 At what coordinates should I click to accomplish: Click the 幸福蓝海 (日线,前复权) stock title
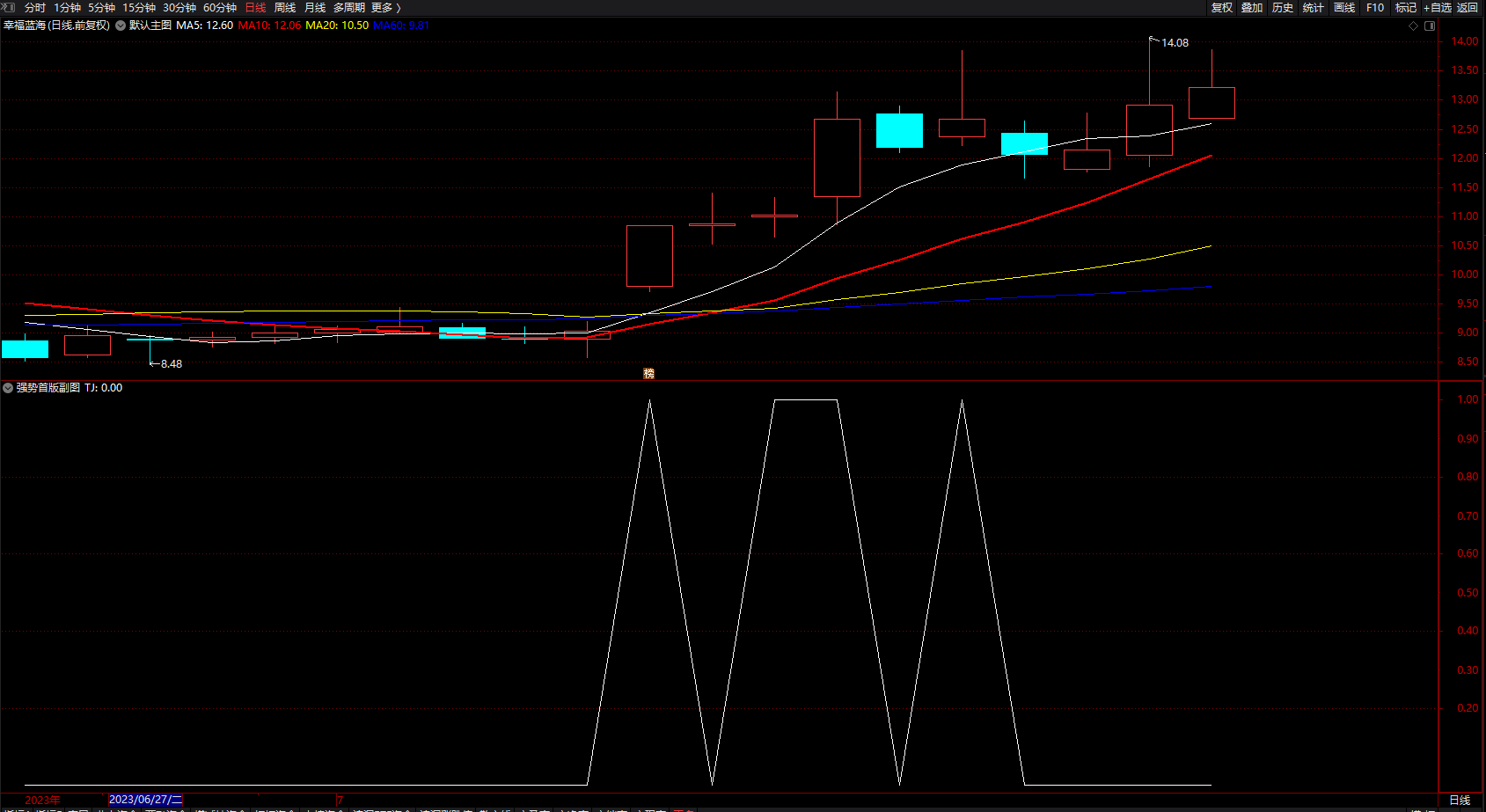[57, 26]
